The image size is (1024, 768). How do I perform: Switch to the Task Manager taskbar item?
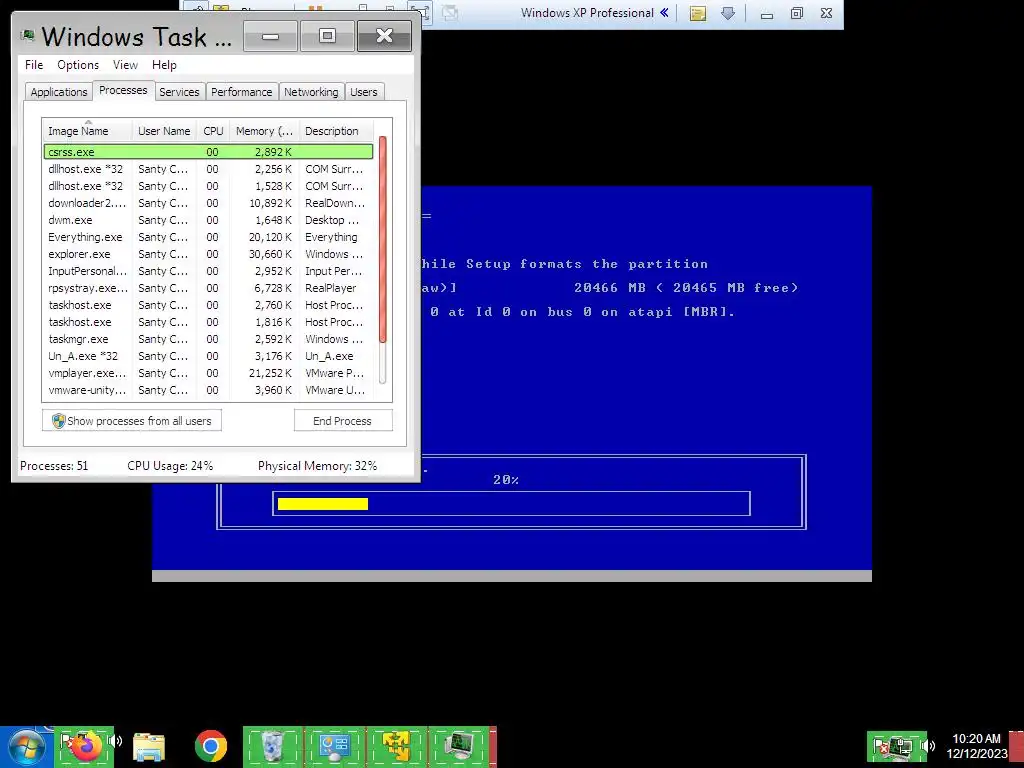pyautogui.click(x=458, y=746)
